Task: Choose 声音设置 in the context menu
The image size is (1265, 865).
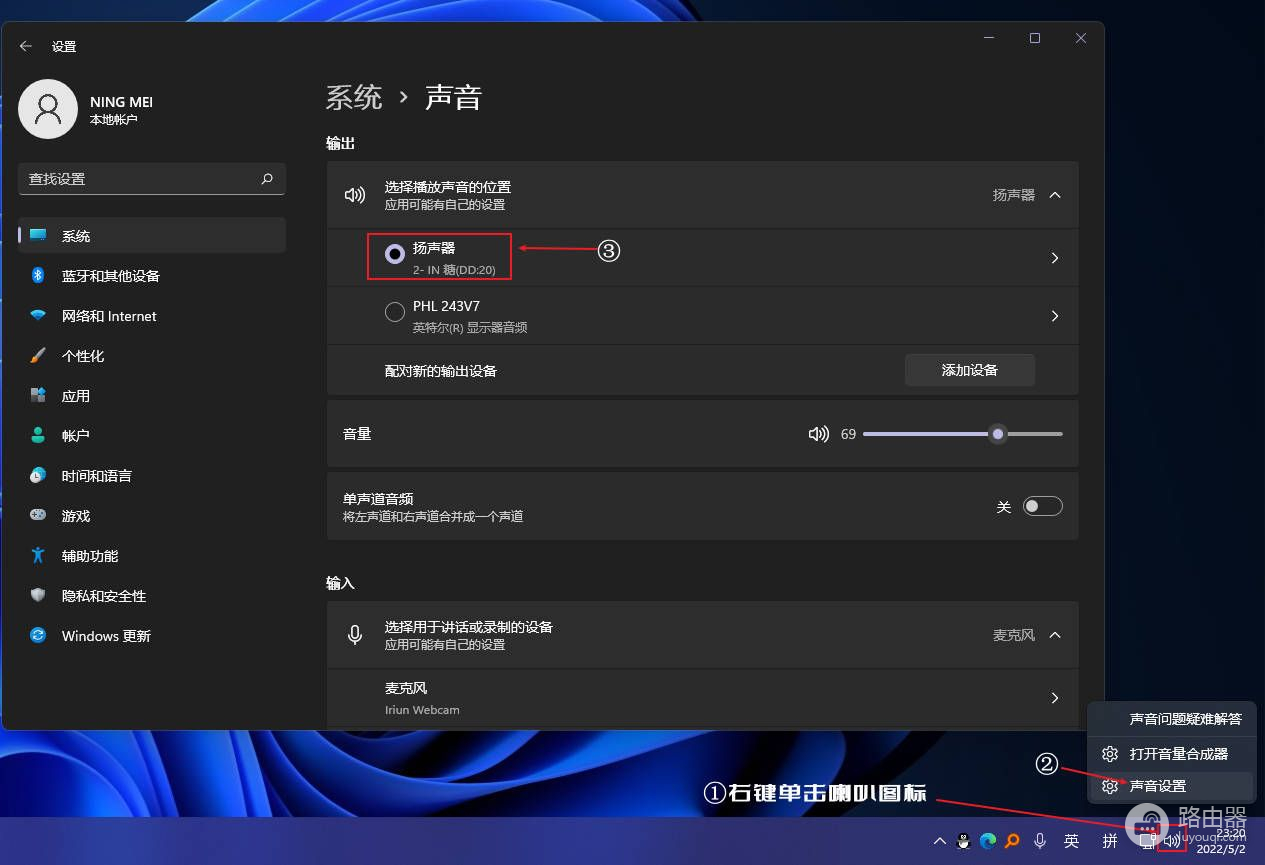Action: point(1157,786)
